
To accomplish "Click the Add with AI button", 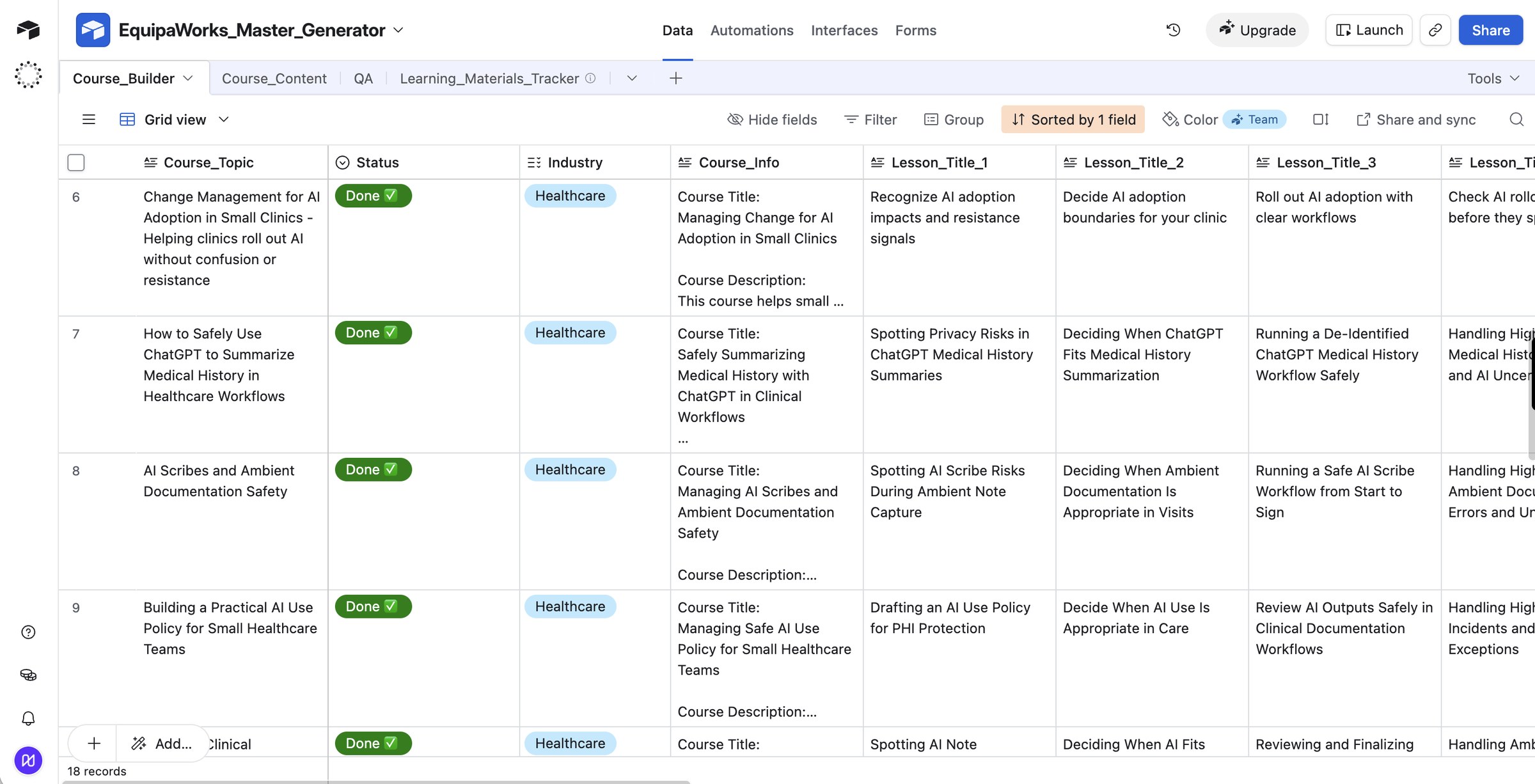I will (x=162, y=743).
